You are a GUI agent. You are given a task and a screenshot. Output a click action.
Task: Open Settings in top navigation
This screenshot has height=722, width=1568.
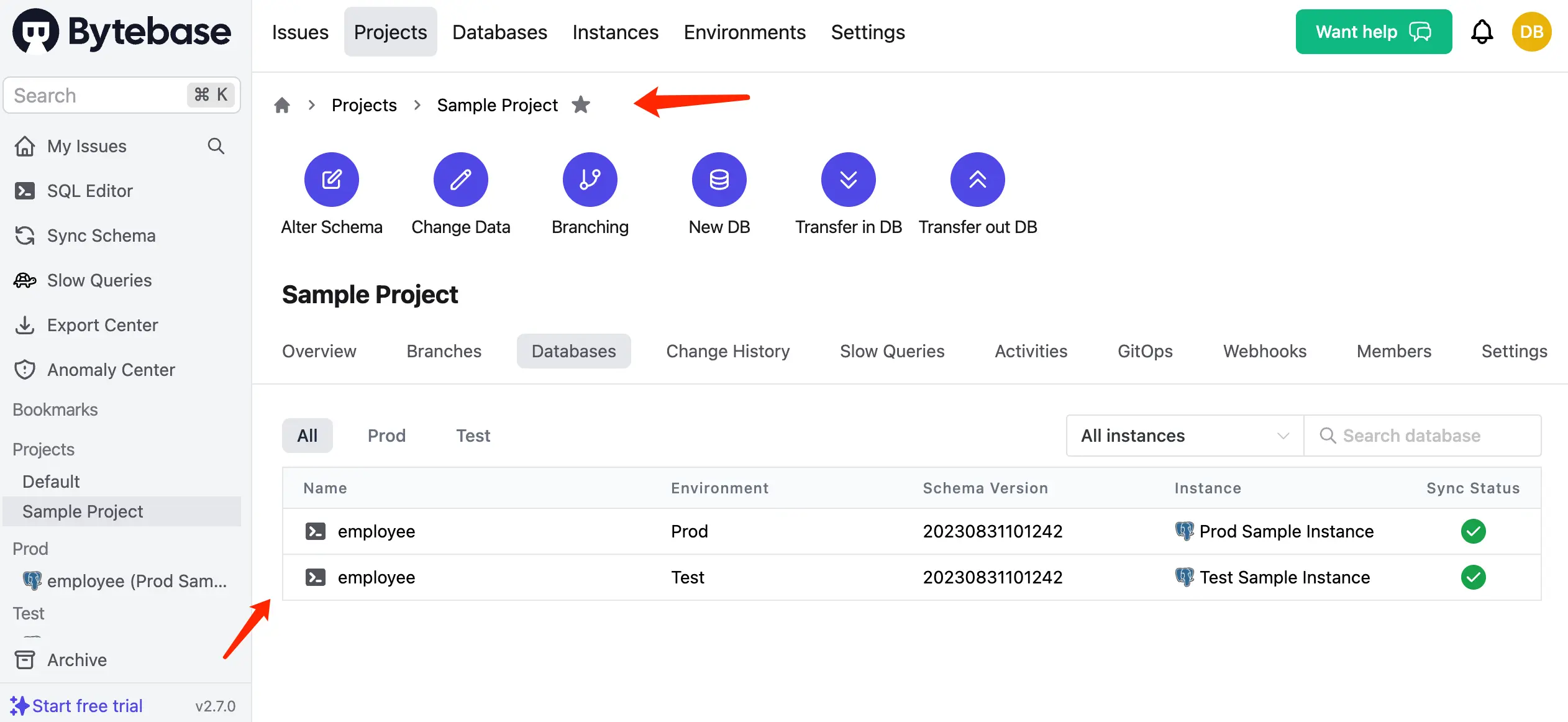(868, 32)
